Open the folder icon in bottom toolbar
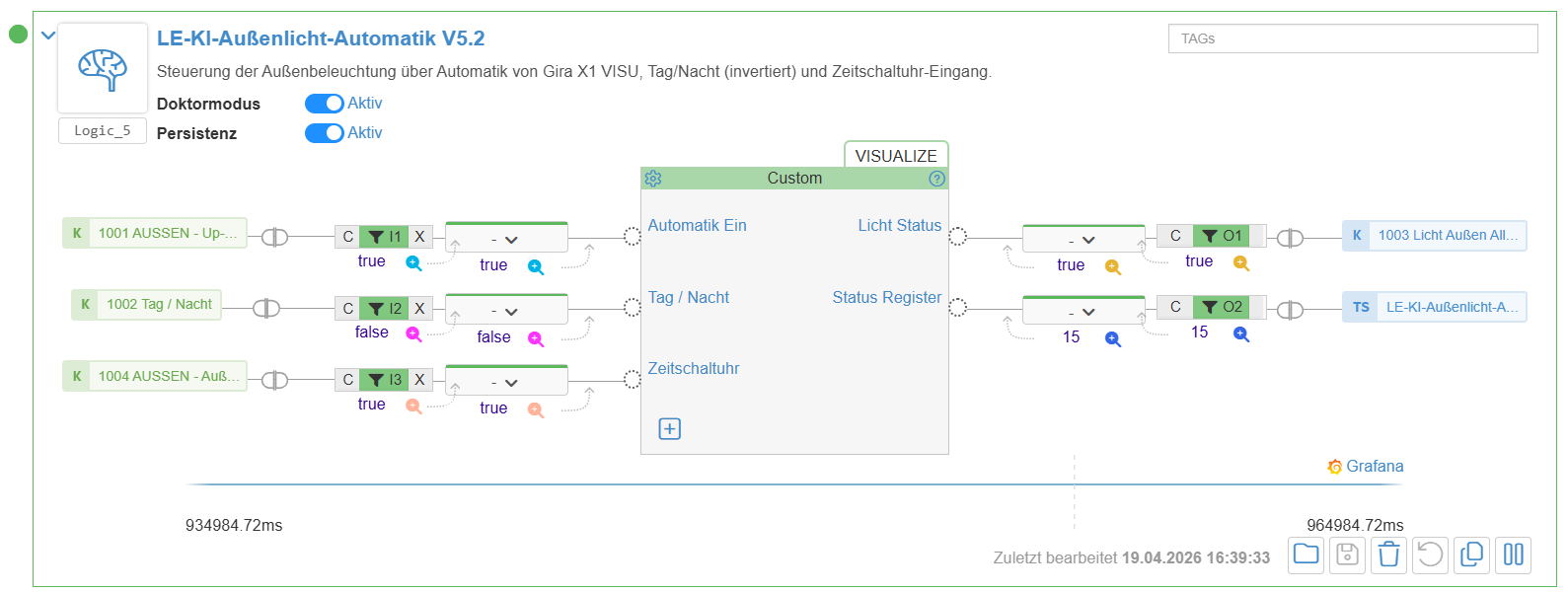This screenshot has width=1568, height=592. (1306, 555)
